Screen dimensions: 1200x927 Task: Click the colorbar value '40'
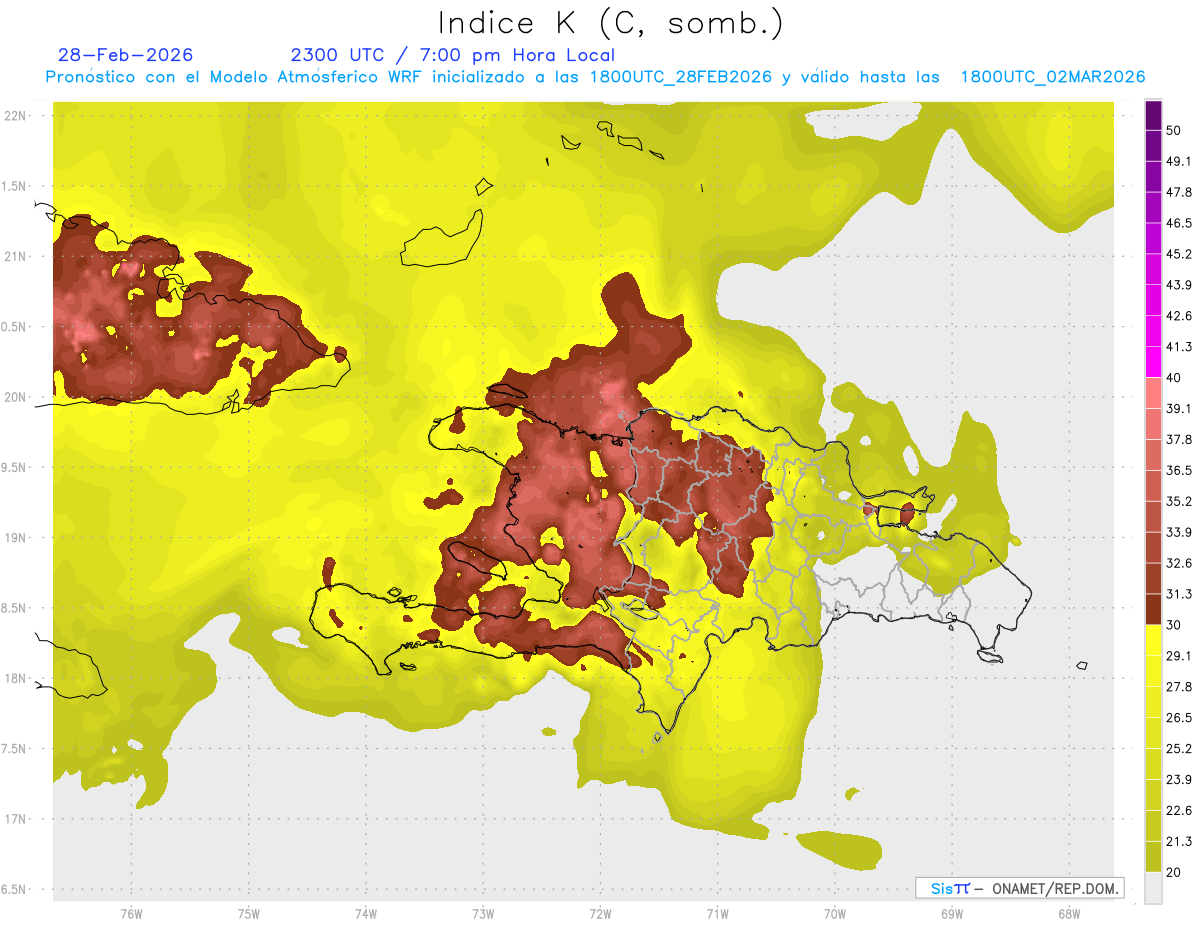1175,378
